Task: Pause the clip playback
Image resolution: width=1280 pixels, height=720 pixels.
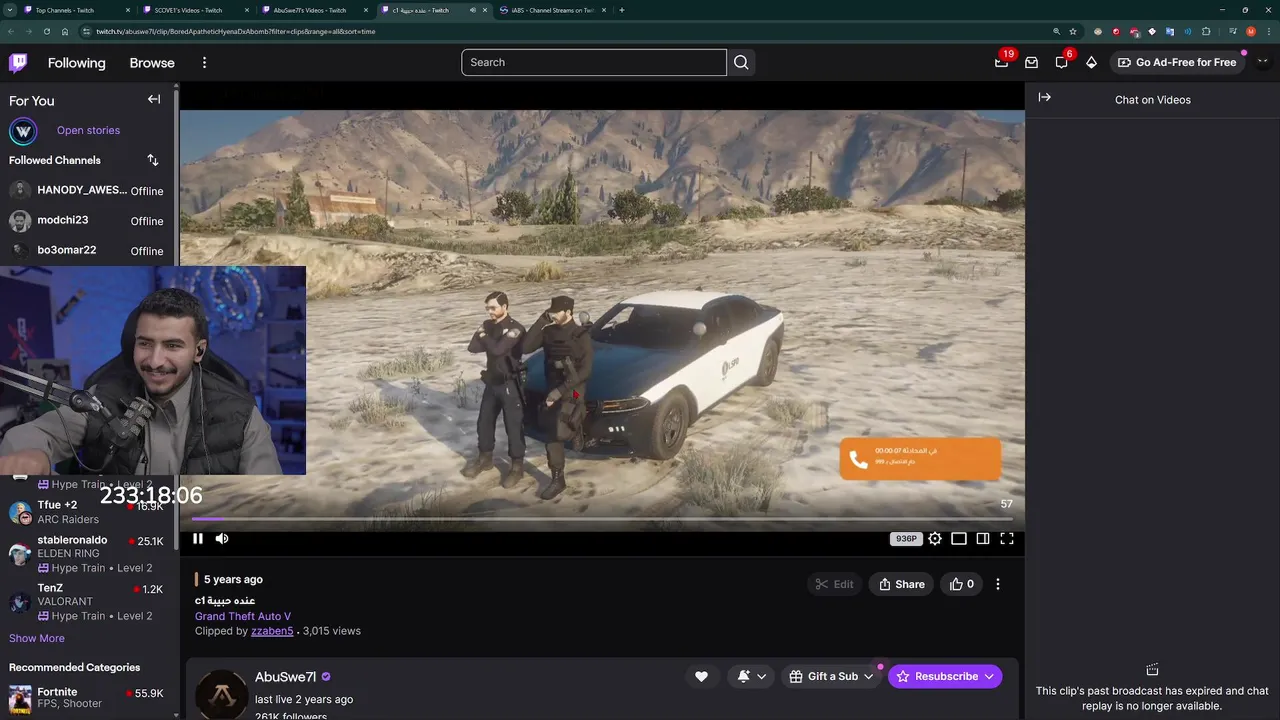Action: pyautogui.click(x=198, y=539)
